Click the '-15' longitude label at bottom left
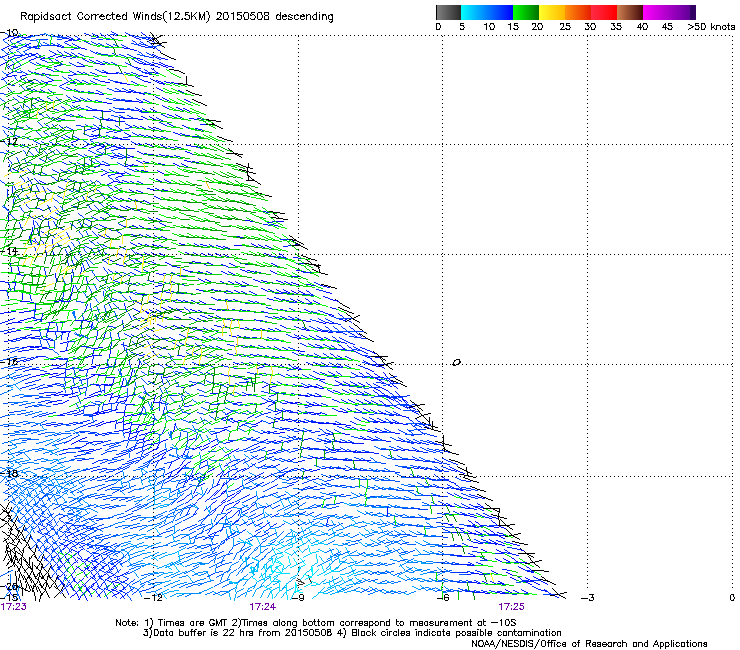 tap(9, 598)
